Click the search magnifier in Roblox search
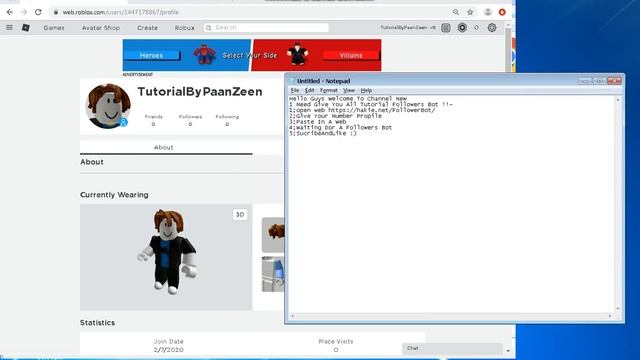Image resolution: width=640 pixels, height=360 pixels. pyautogui.click(x=209, y=28)
